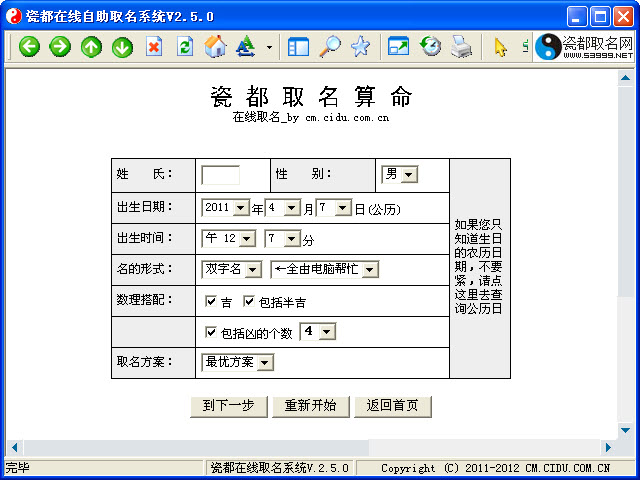Open the 双字名 name form dropdown

pyautogui.click(x=231, y=269)
